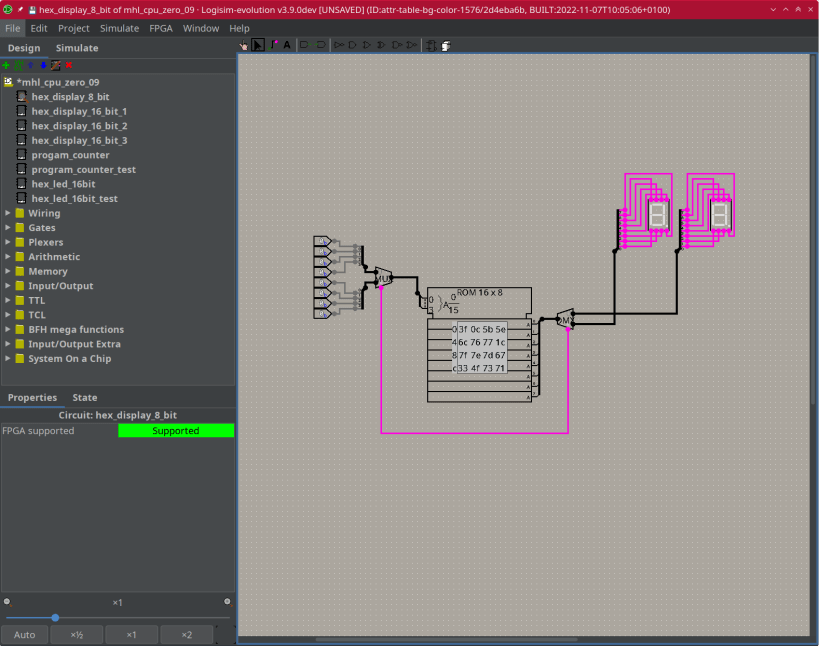
Task: Click the zoom out magnifier icon
Action: tap(7, 601)
